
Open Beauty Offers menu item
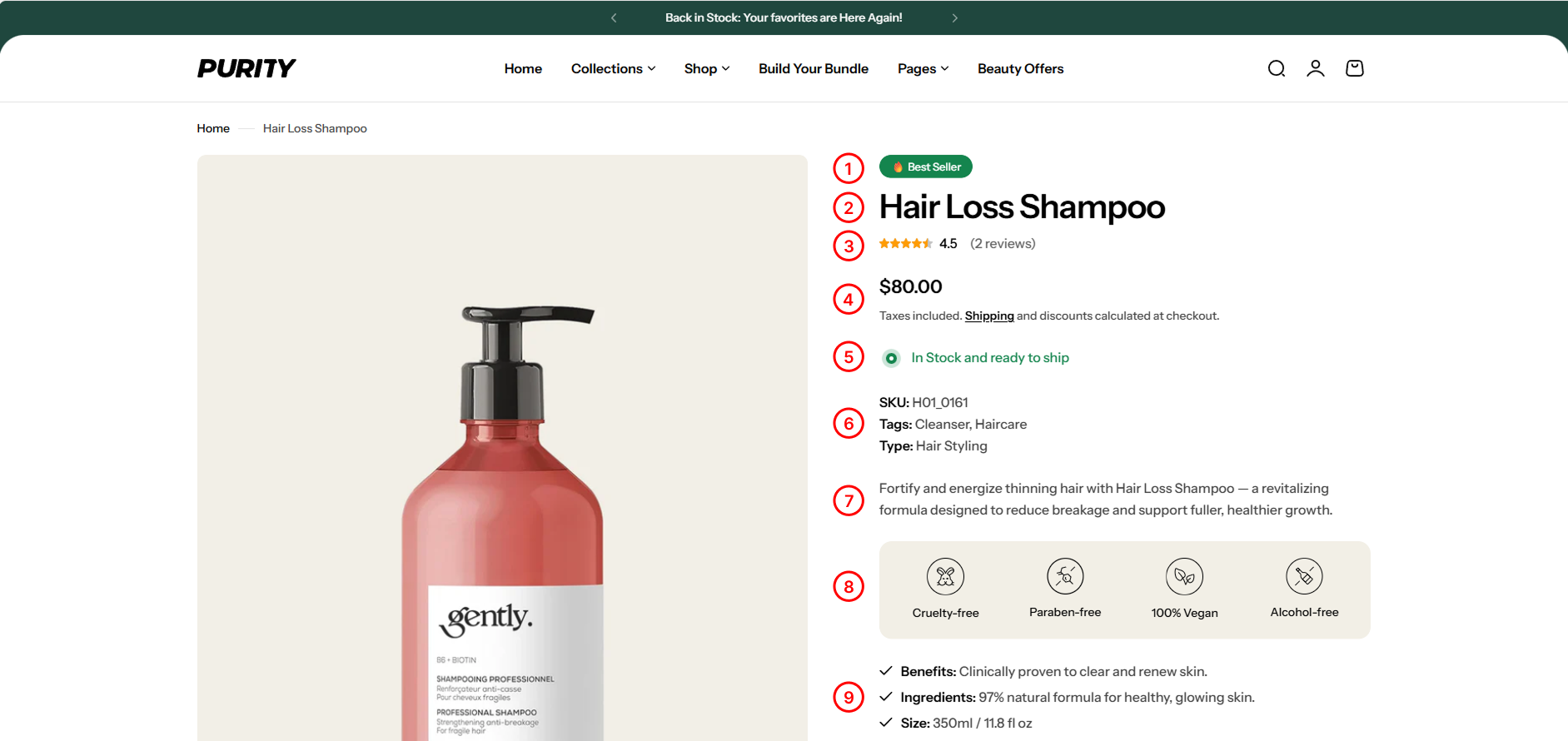tap(1020, 68)
